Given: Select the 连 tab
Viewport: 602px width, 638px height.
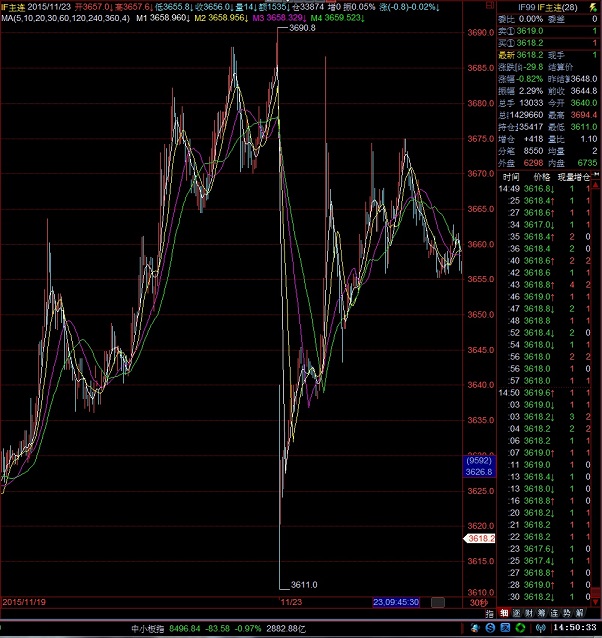Looking at the screenshot, I should [554, 613].
